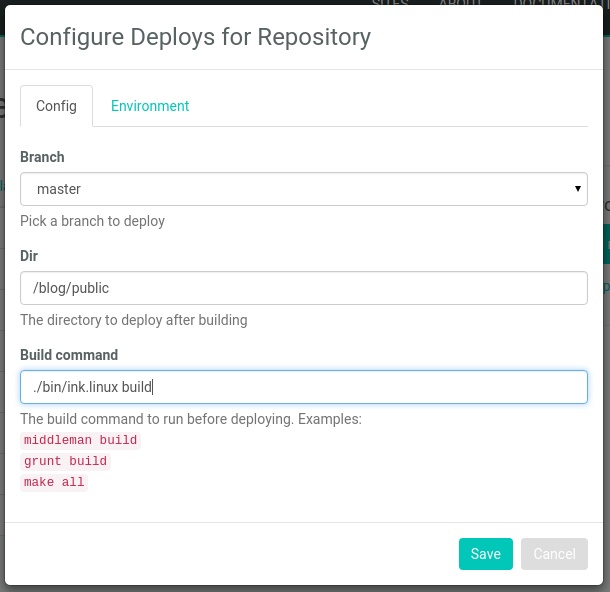Click the 'directory to deploy after building' hint
The image size is (610, 592).
point(133,320)
